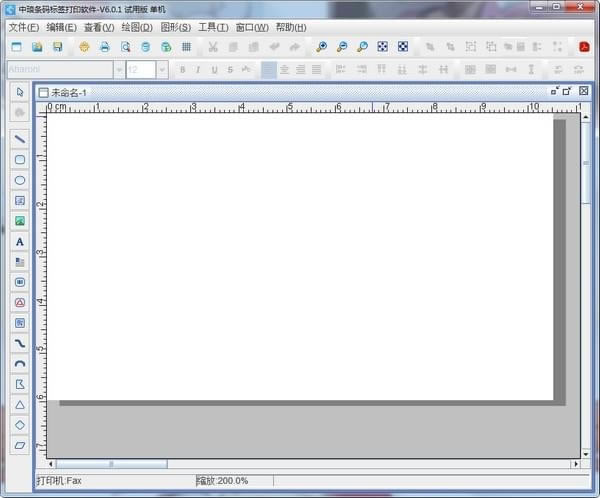Select the ellipse drawing tool
Screen dimensions: 600x498
pos(20,180)
